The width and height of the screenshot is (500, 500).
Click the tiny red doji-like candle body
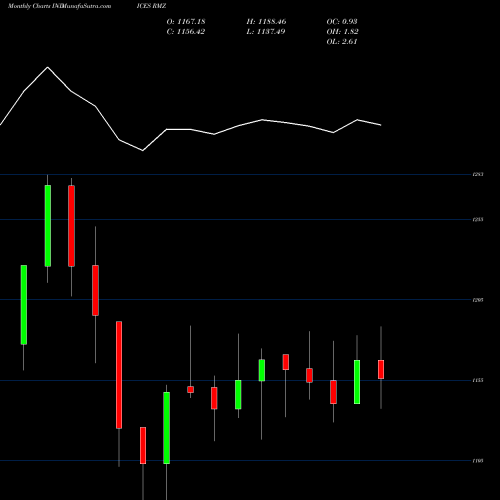191,389
